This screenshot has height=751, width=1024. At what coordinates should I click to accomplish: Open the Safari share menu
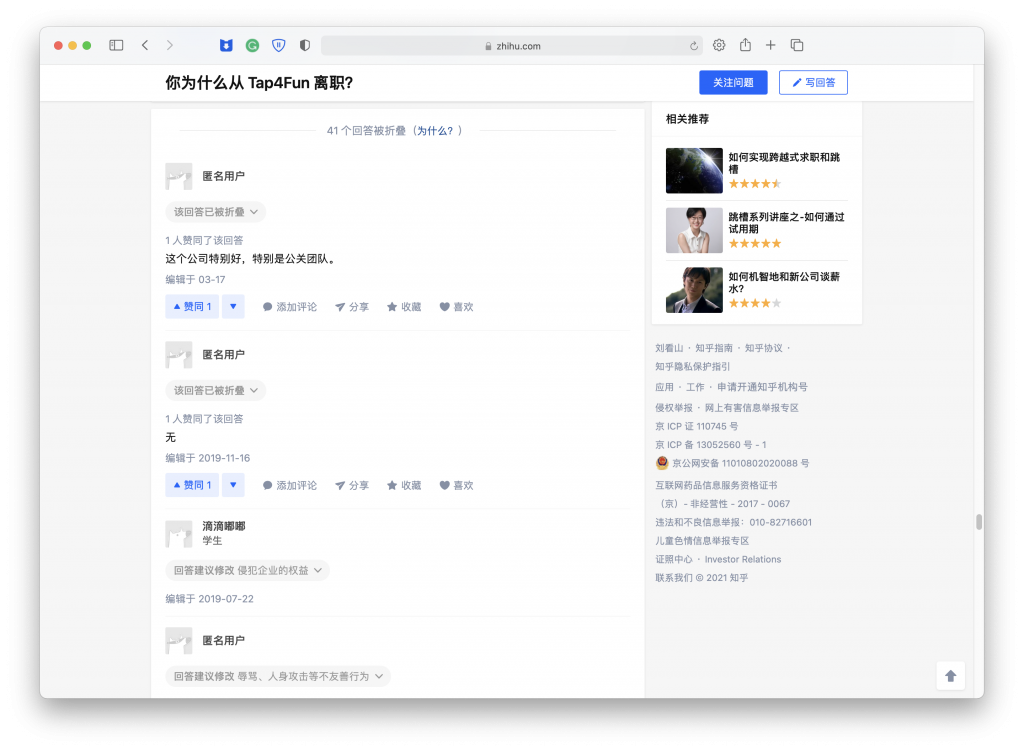(745, 44)
